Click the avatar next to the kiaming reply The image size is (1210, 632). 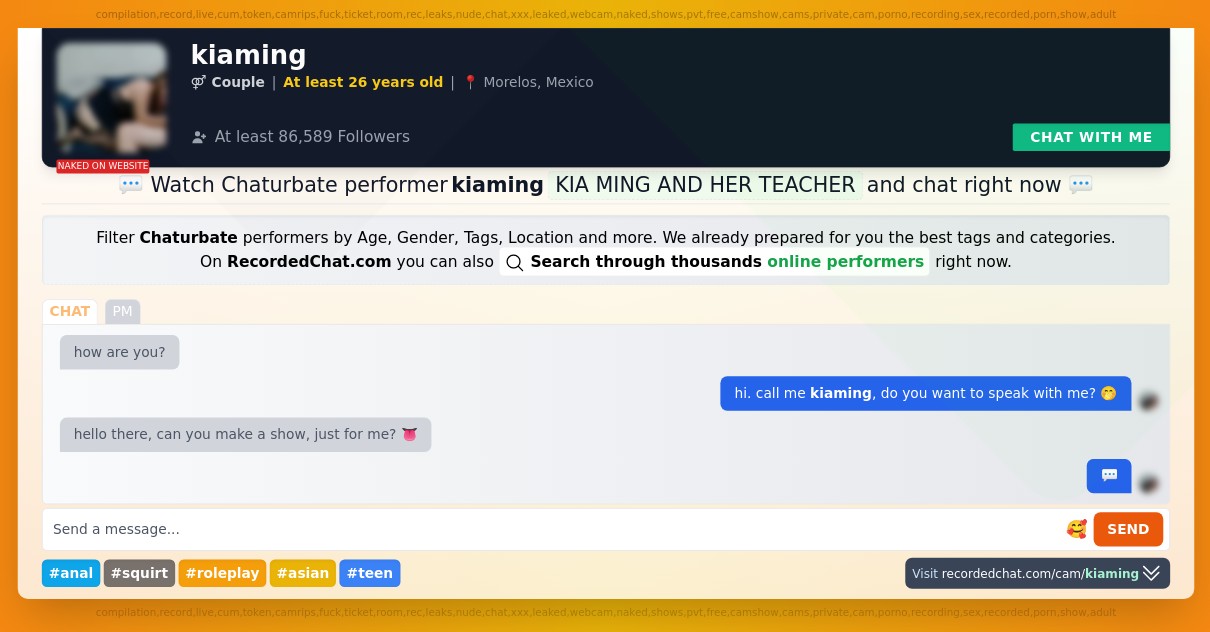1149,401
